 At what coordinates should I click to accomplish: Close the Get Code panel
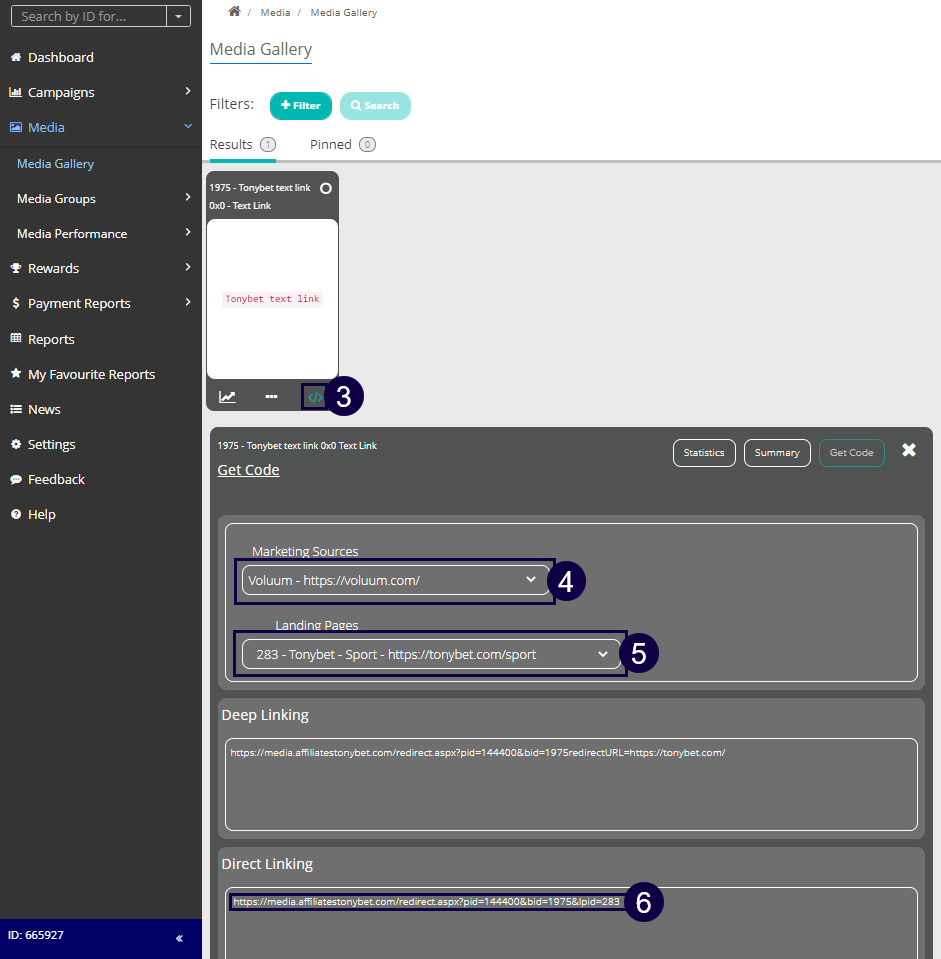[x=908, y=451]
